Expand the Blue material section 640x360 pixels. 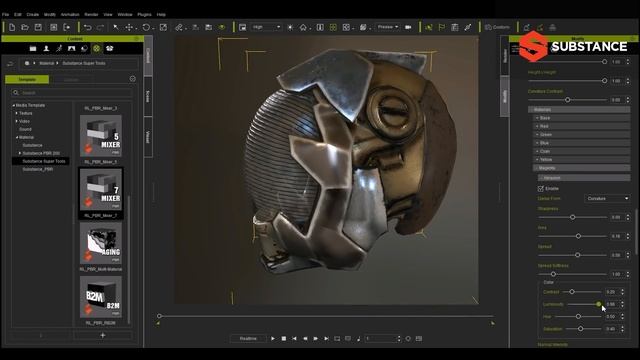click(x=582, y=143)
